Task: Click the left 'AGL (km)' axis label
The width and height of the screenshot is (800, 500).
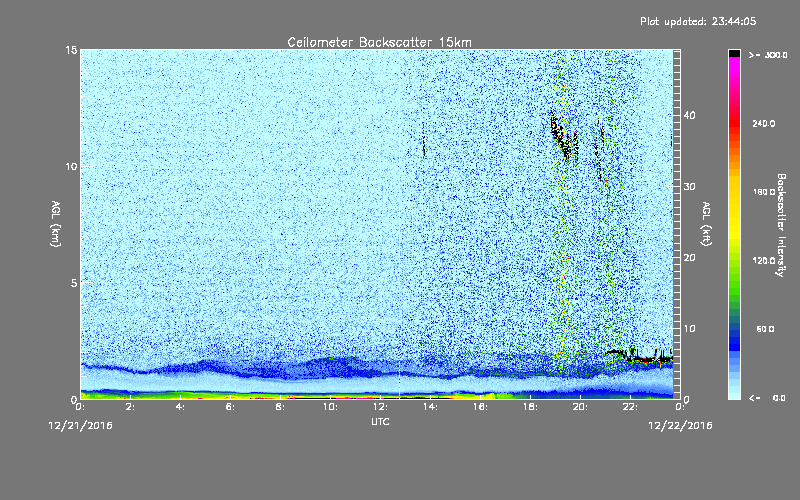Action: pyautogui.click(x=56, y=223)
